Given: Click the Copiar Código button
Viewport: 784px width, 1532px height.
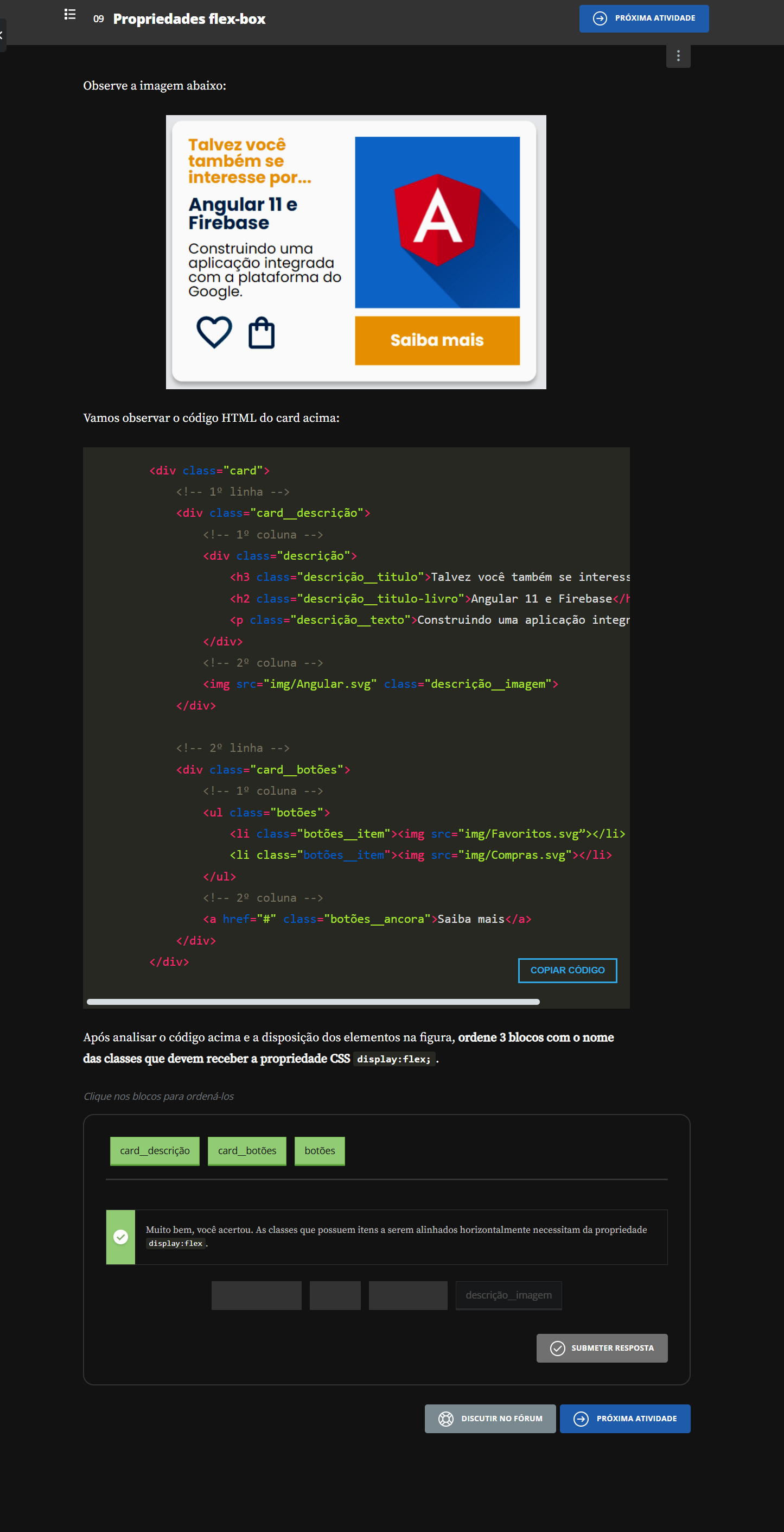Looking at the screenshot, I should (567, 970).
